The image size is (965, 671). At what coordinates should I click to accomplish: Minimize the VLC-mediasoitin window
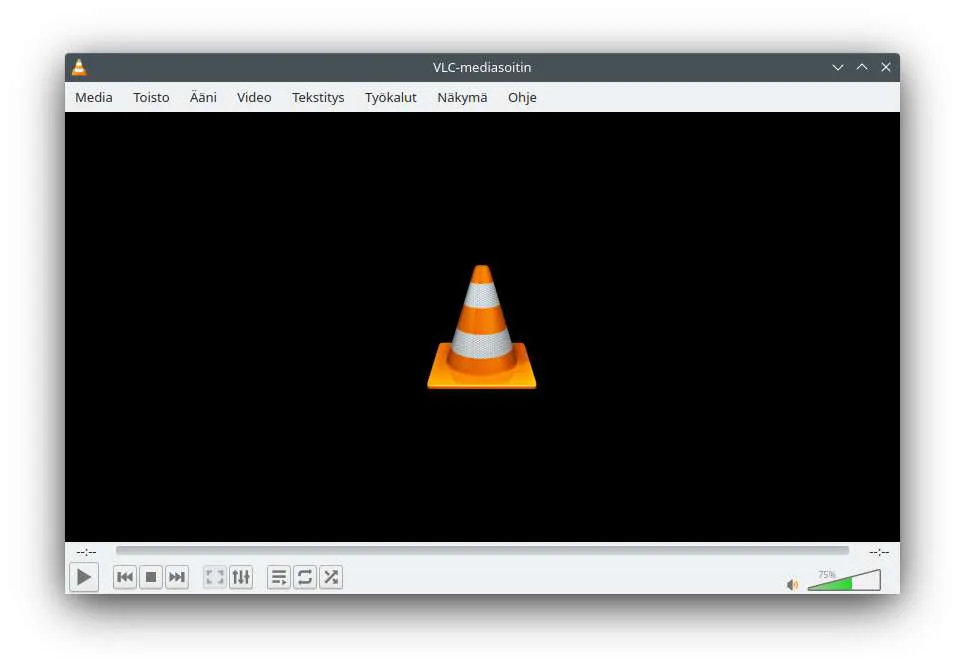coord(838,67)
